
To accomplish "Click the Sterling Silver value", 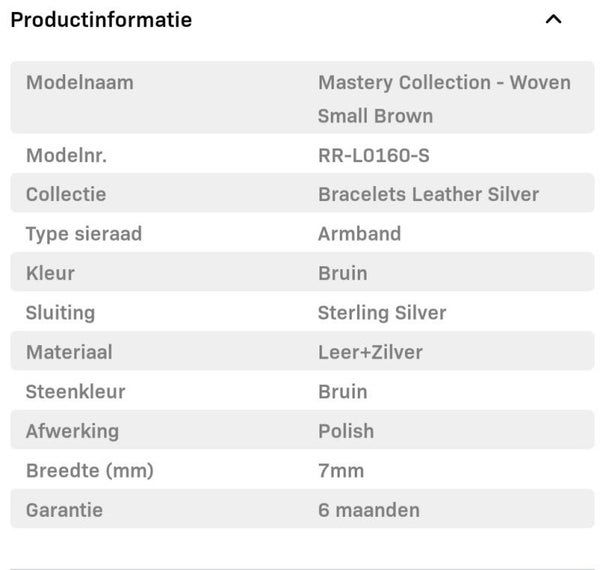I will [382, 313].
